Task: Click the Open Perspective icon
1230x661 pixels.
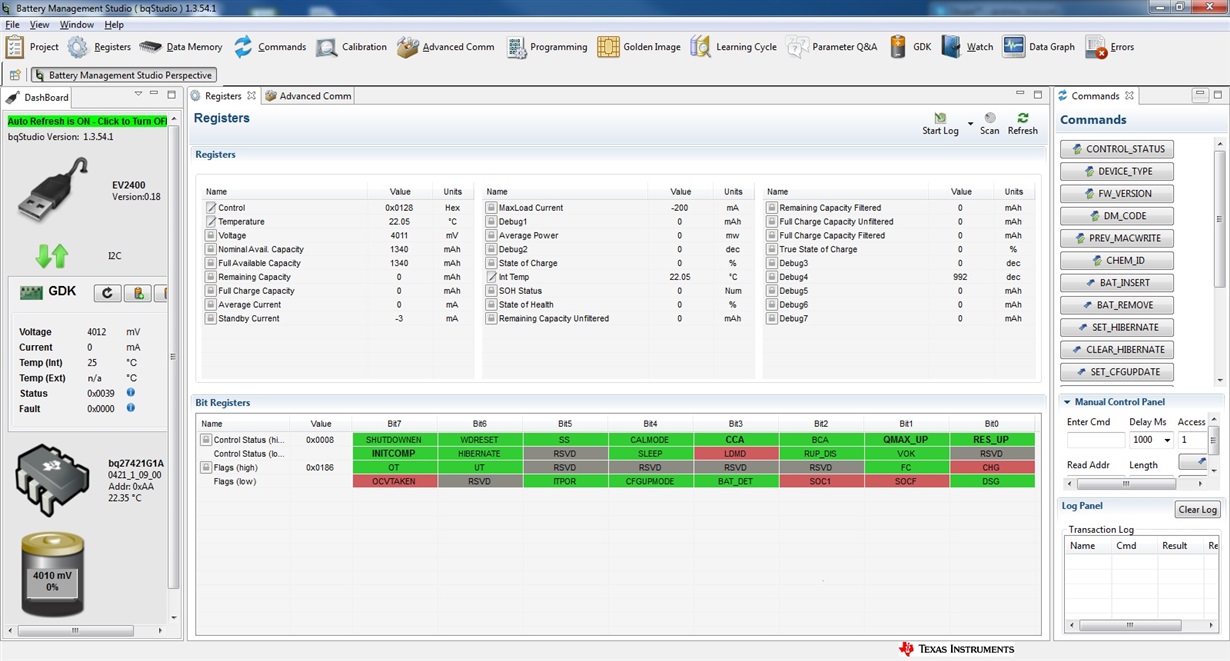Action: click(x=15, y=75)
